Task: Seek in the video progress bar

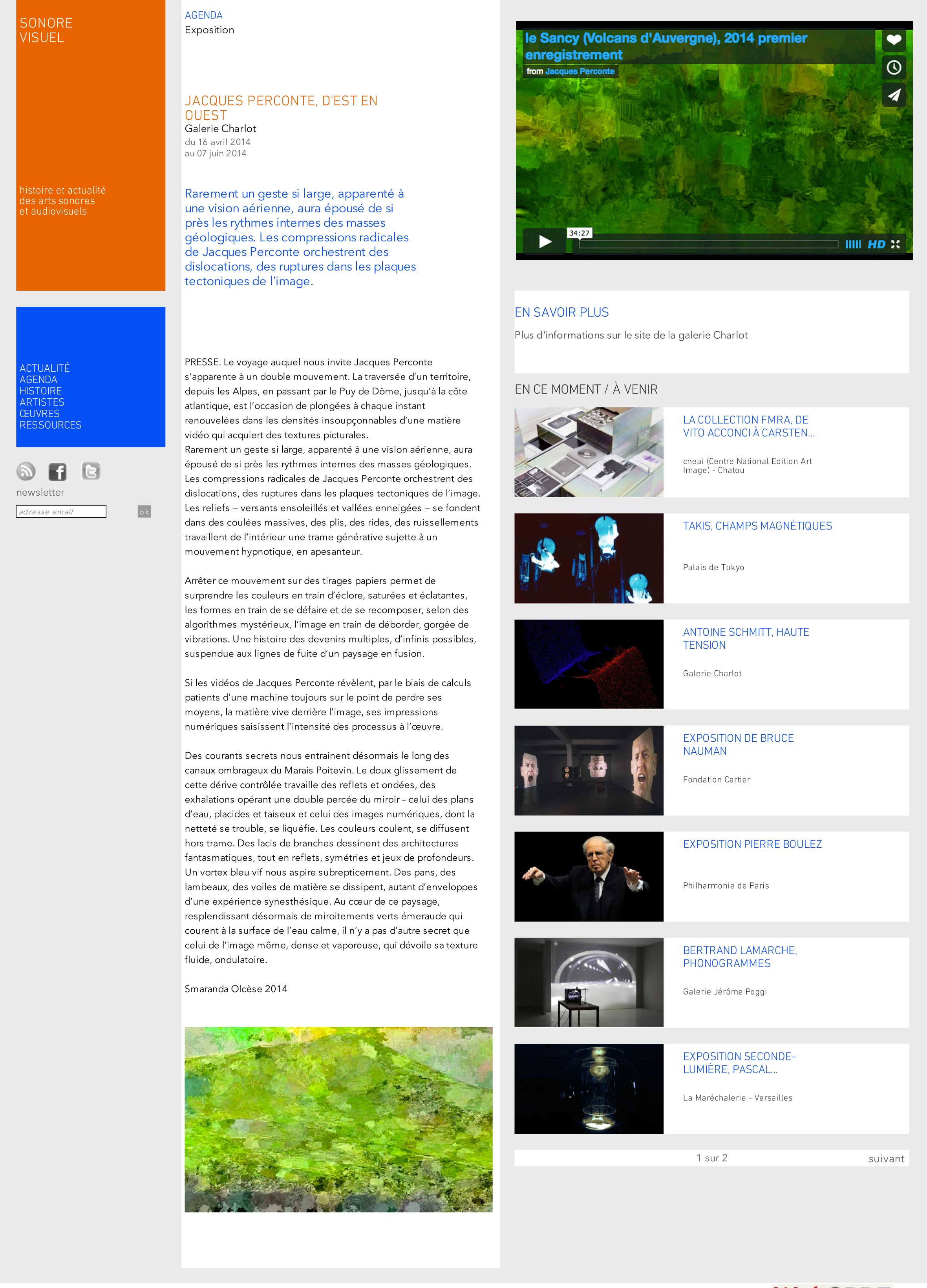Action: click(708, 244)
